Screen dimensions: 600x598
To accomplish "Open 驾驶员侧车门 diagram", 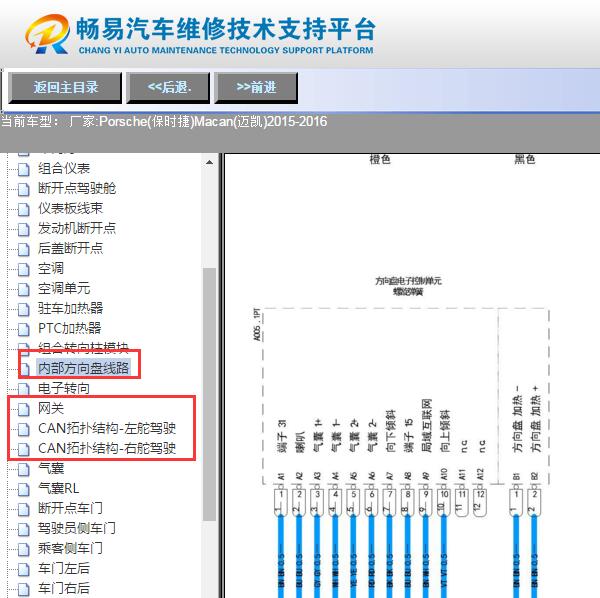I will pos(77,528).
